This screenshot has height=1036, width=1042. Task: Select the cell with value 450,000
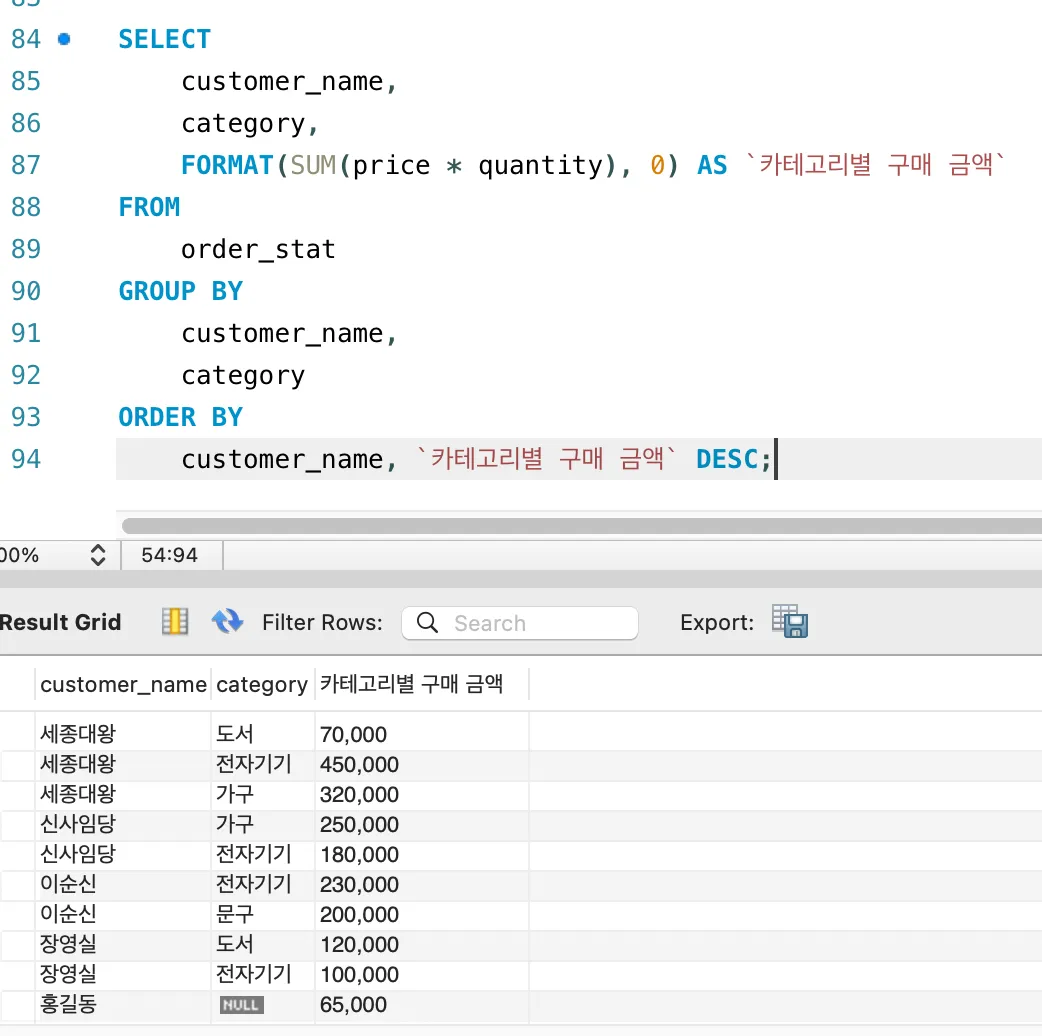[x=421, y=764]
